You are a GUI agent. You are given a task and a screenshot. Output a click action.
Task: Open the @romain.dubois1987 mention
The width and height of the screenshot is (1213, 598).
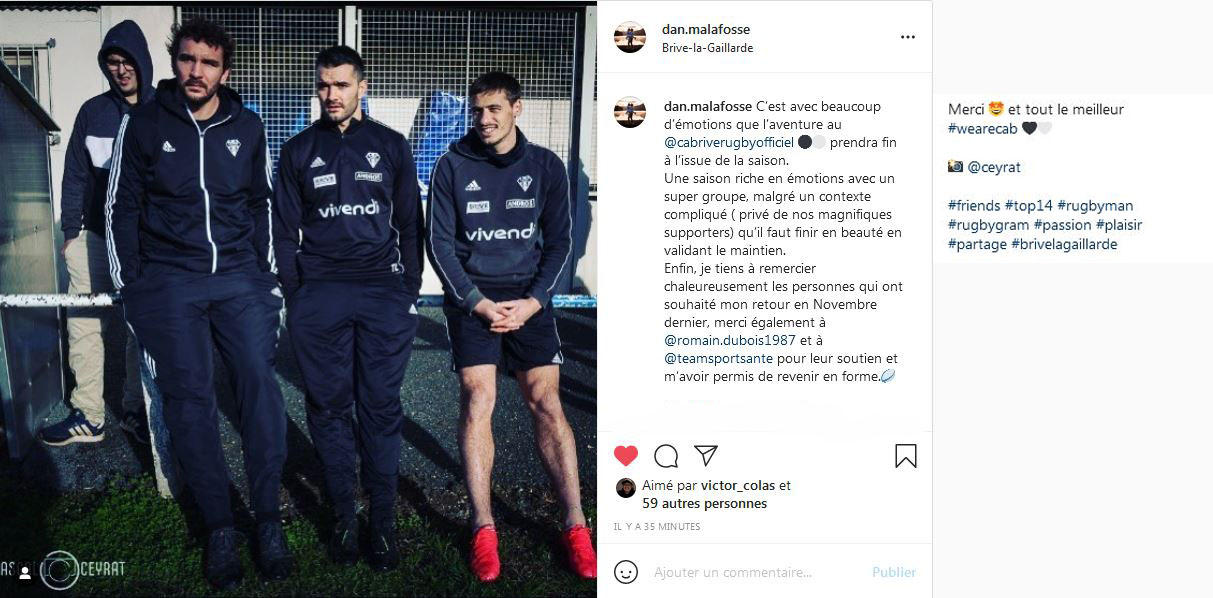pos(731,340)
